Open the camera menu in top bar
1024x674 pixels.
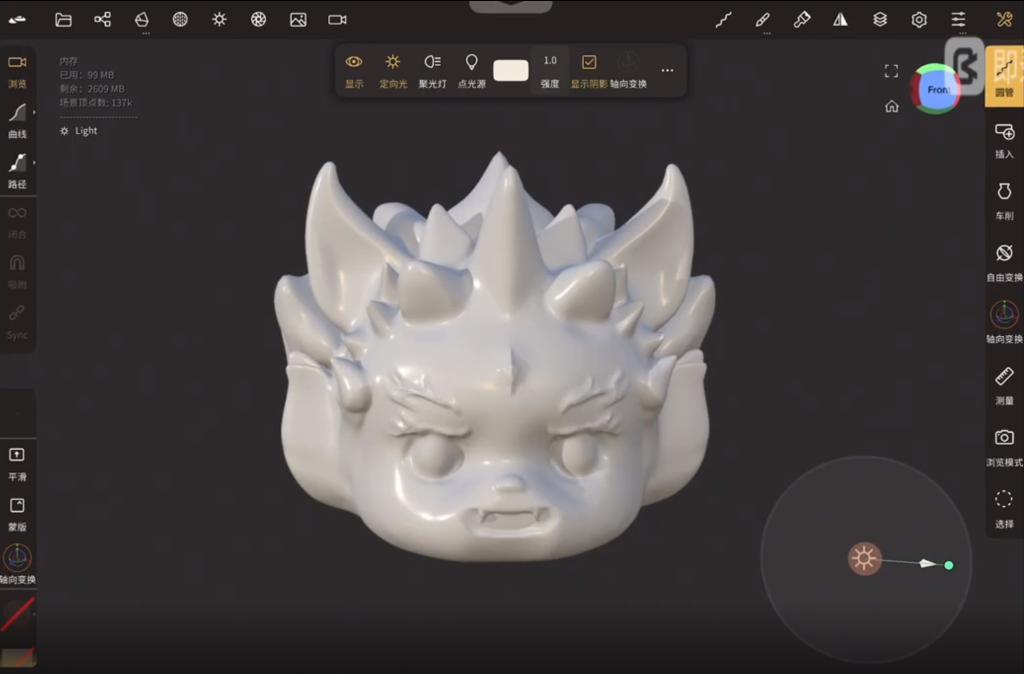point(337,19)
